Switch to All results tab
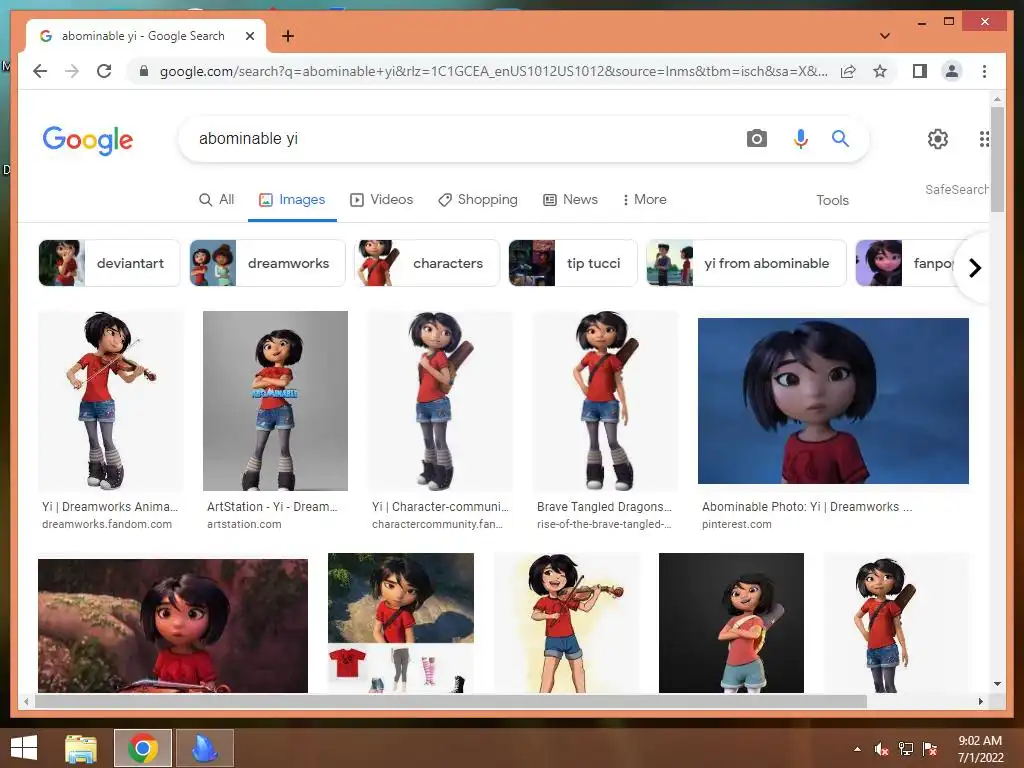 coord(217,200)
